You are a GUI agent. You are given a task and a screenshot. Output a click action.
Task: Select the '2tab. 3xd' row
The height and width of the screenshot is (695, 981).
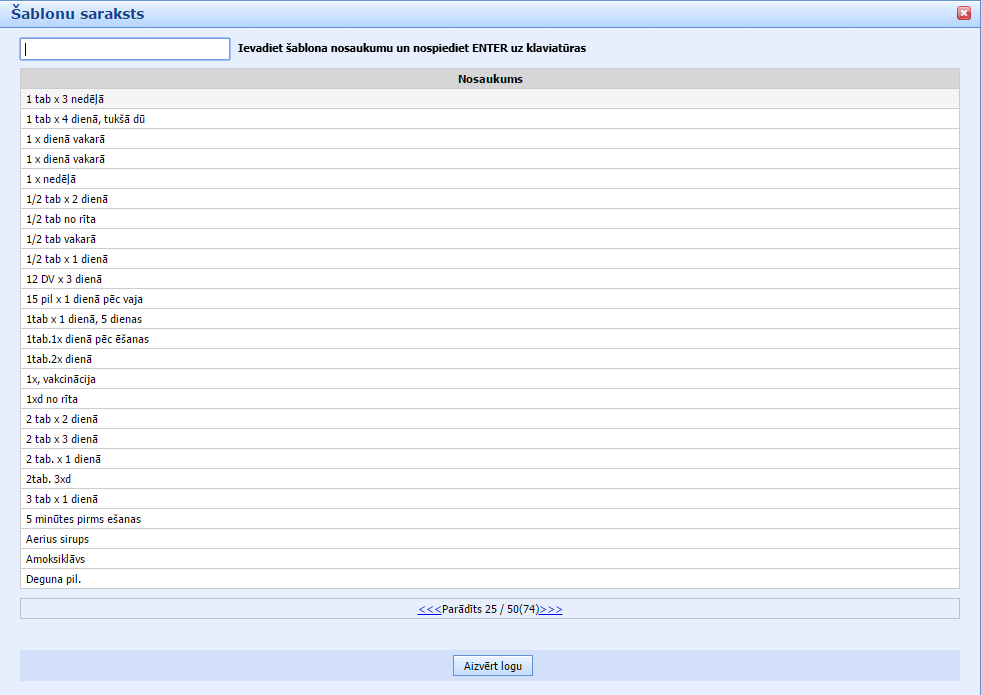(48, 479)
